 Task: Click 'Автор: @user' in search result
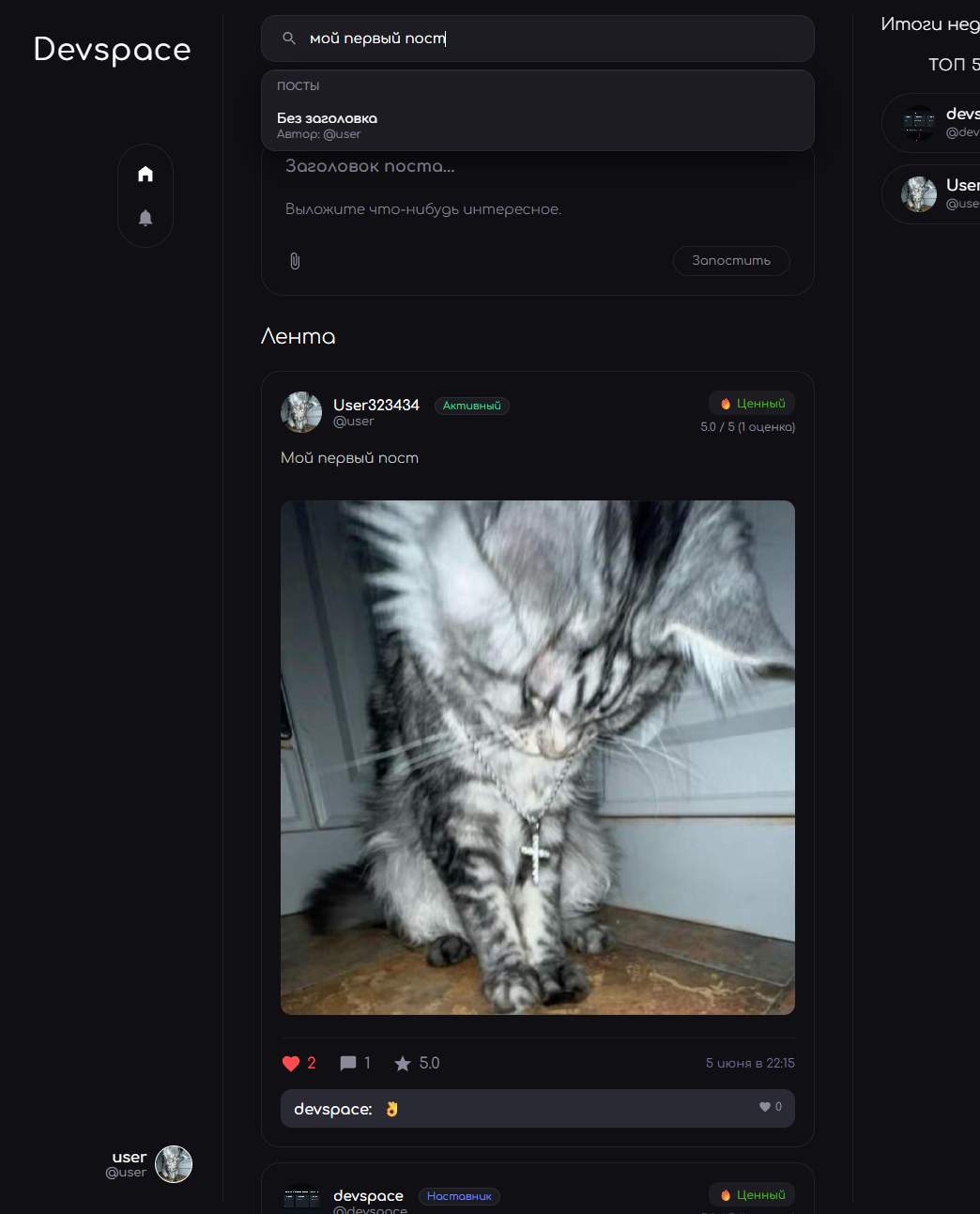pyautogui.click(x=318, y=134)
